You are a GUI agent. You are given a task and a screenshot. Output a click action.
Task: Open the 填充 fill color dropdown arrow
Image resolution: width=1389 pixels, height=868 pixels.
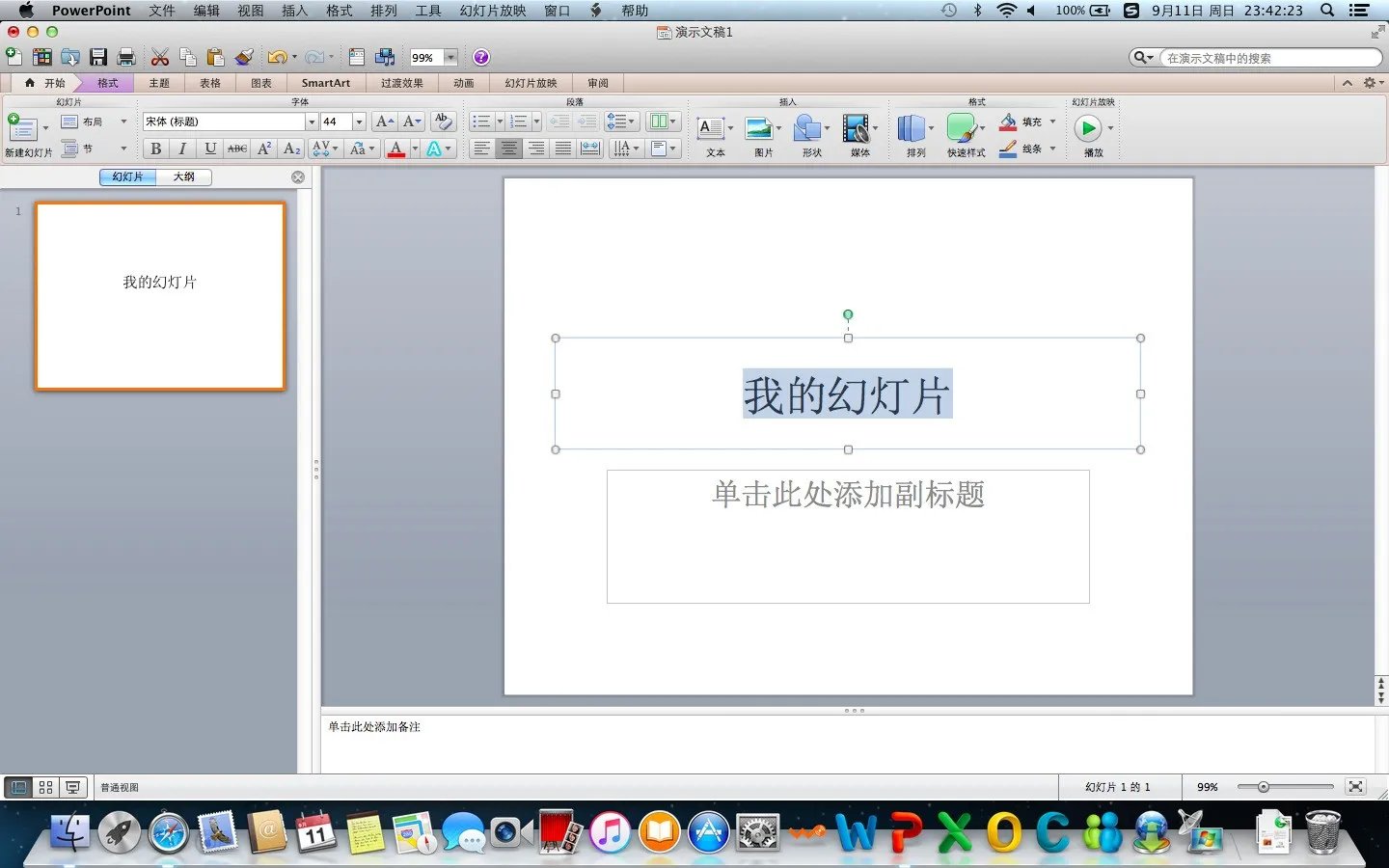(x=1052, y=122)
